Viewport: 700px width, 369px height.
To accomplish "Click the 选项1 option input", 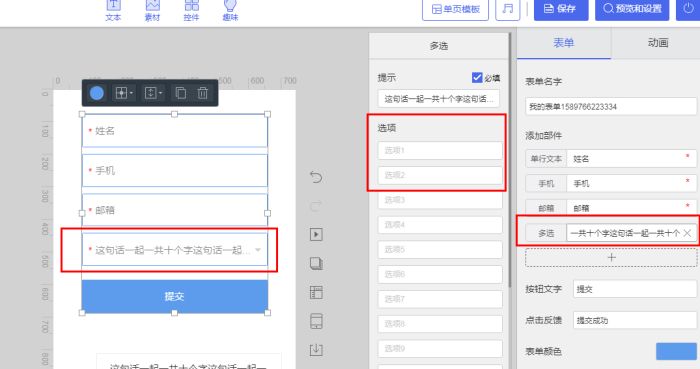I will [440, 150].
